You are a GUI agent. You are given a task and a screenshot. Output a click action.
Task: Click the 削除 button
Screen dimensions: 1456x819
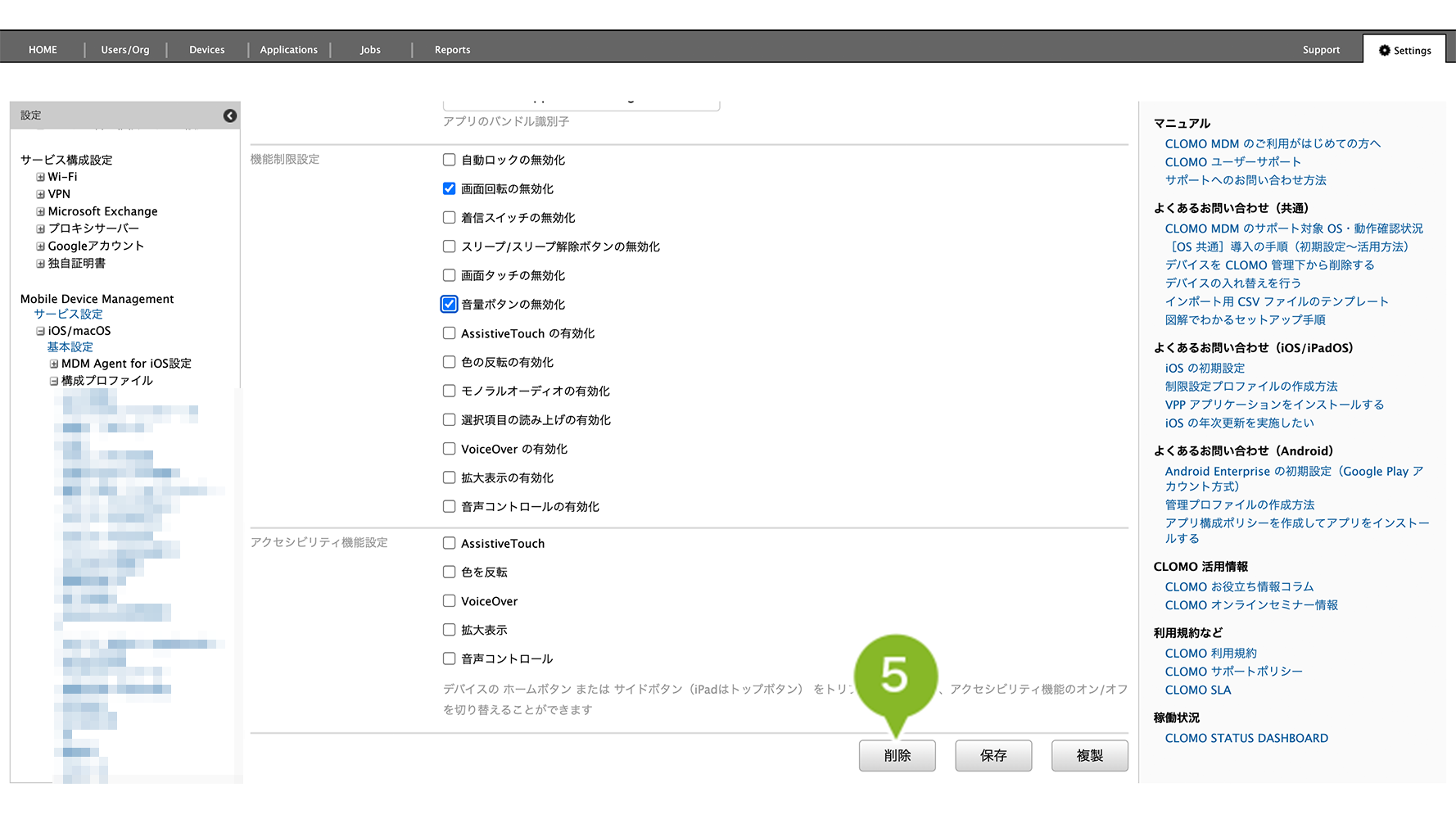[x=897, y=755]
